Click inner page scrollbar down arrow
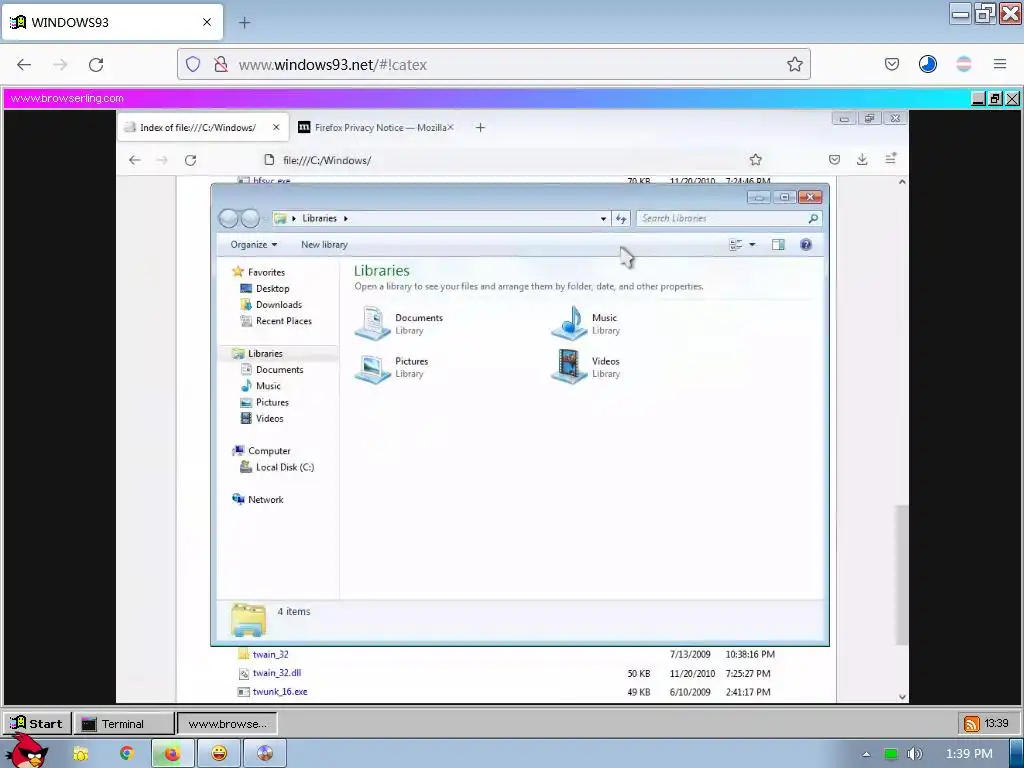Viewport: 1024px width, 768px height. 902,697
